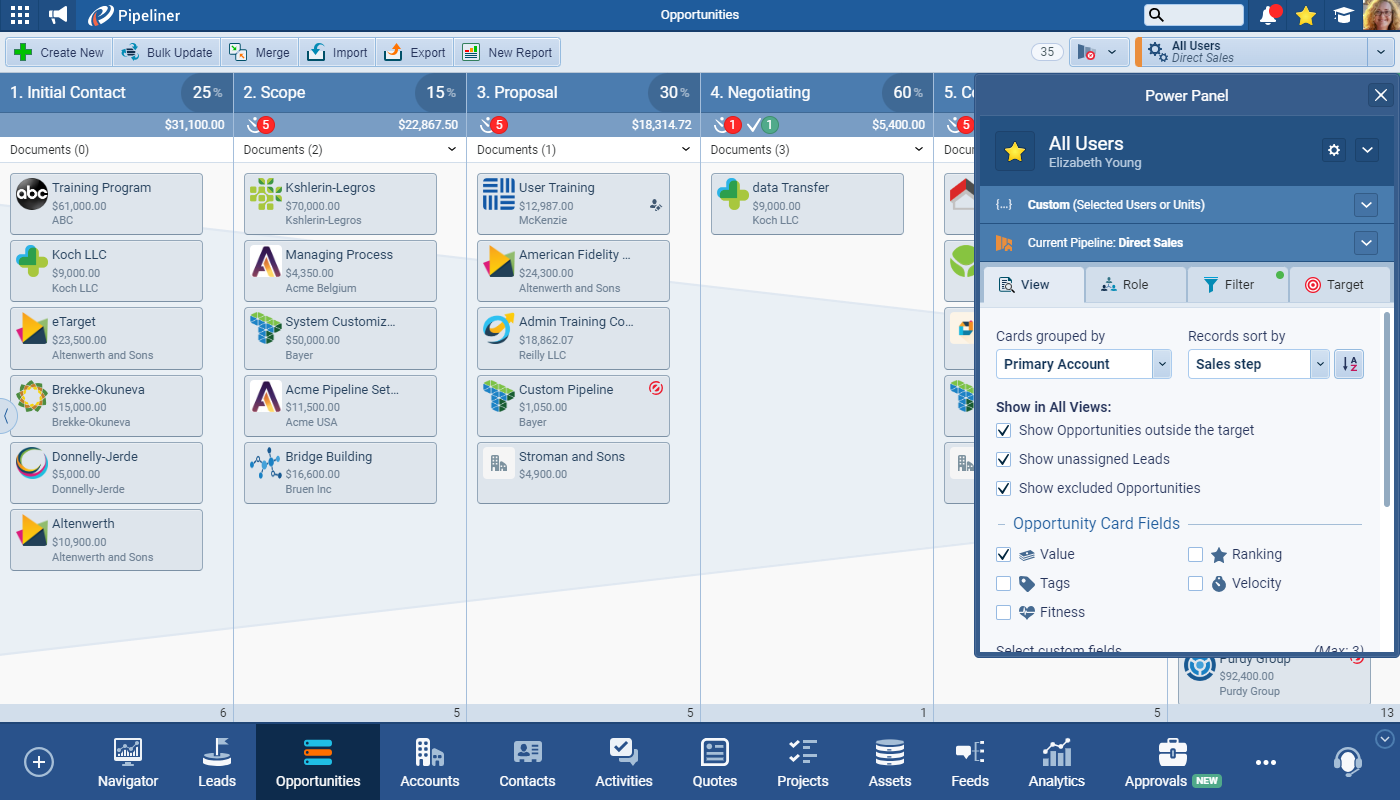Viewport: 1400px width, 800px height.
Task: Enable the Ranking card field checkbox
Action: click(x=1195, y=555)
